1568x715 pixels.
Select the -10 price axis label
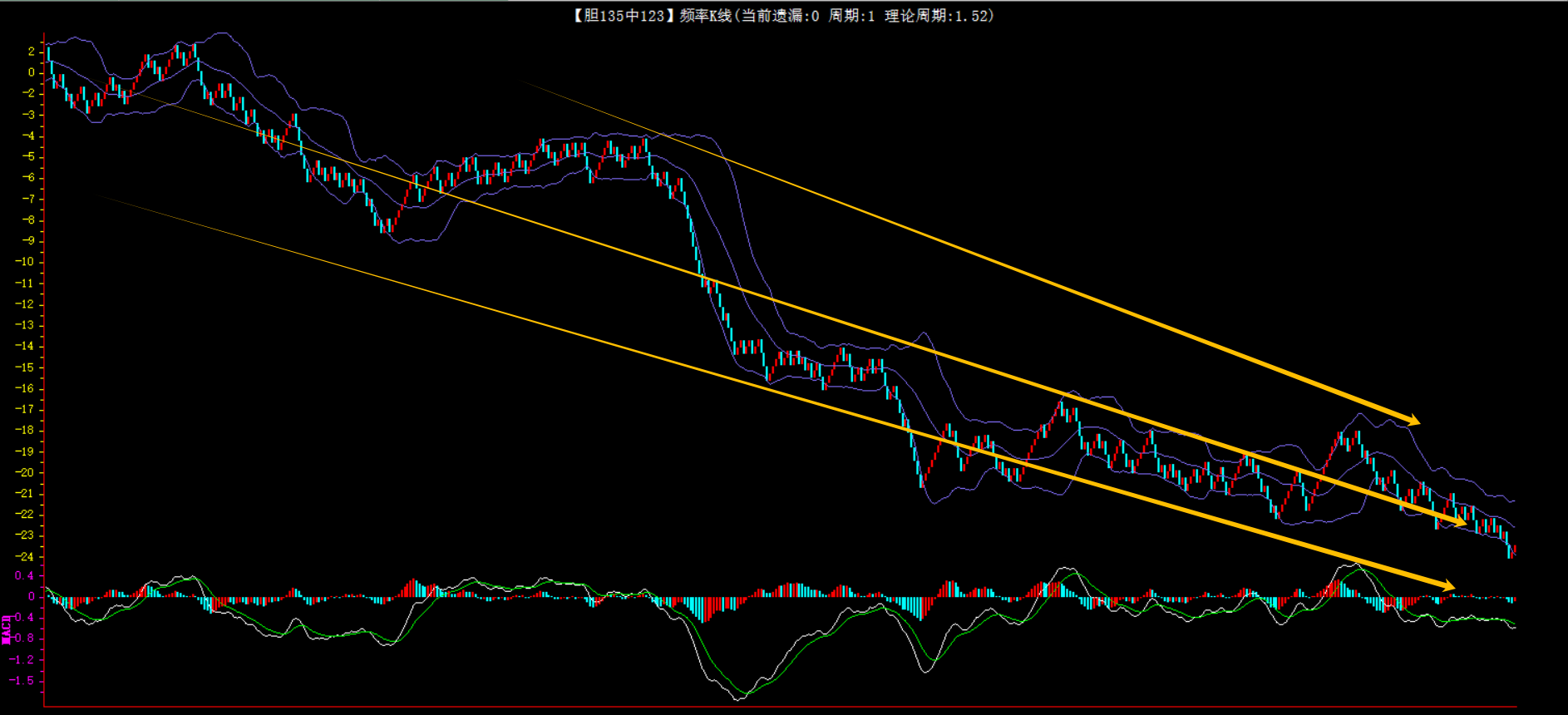click(x=25, y=262)
